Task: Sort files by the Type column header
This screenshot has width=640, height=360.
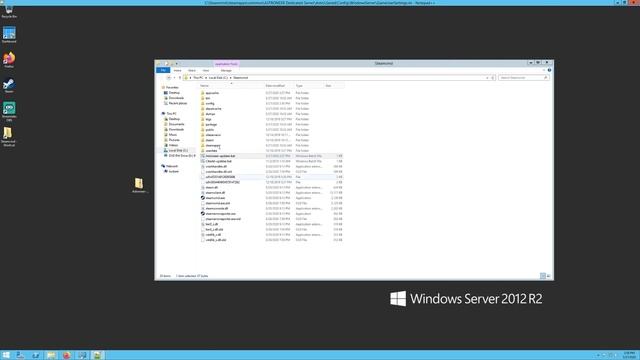Action: (309, 86)
